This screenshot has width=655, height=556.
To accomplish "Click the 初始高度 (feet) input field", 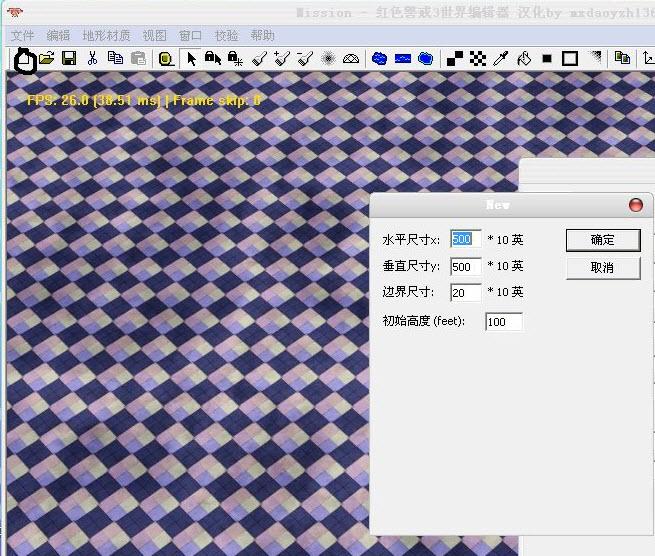I will tap(503, 322).
